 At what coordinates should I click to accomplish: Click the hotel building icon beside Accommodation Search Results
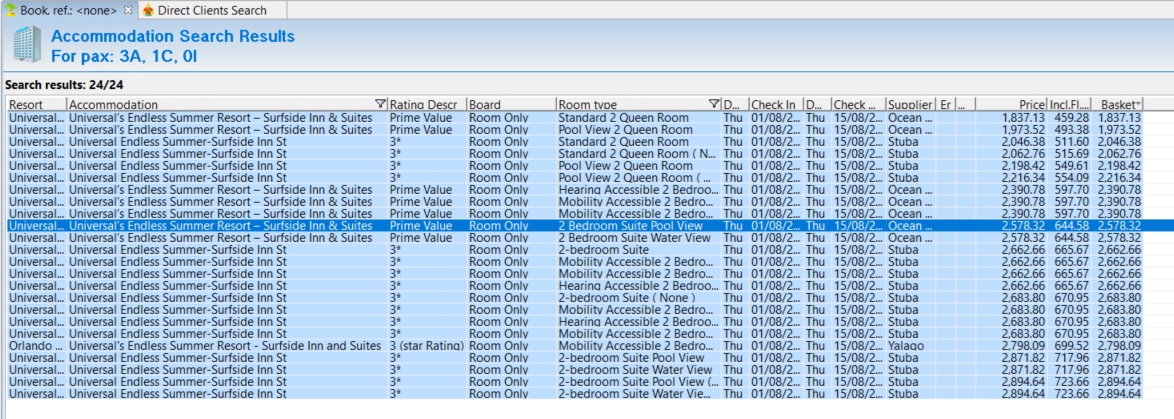tap(27, 45)
